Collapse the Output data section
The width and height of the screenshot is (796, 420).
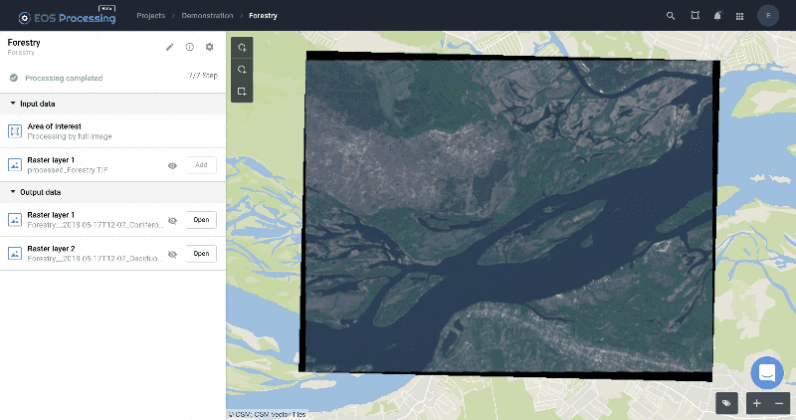[x=13, y=192]
